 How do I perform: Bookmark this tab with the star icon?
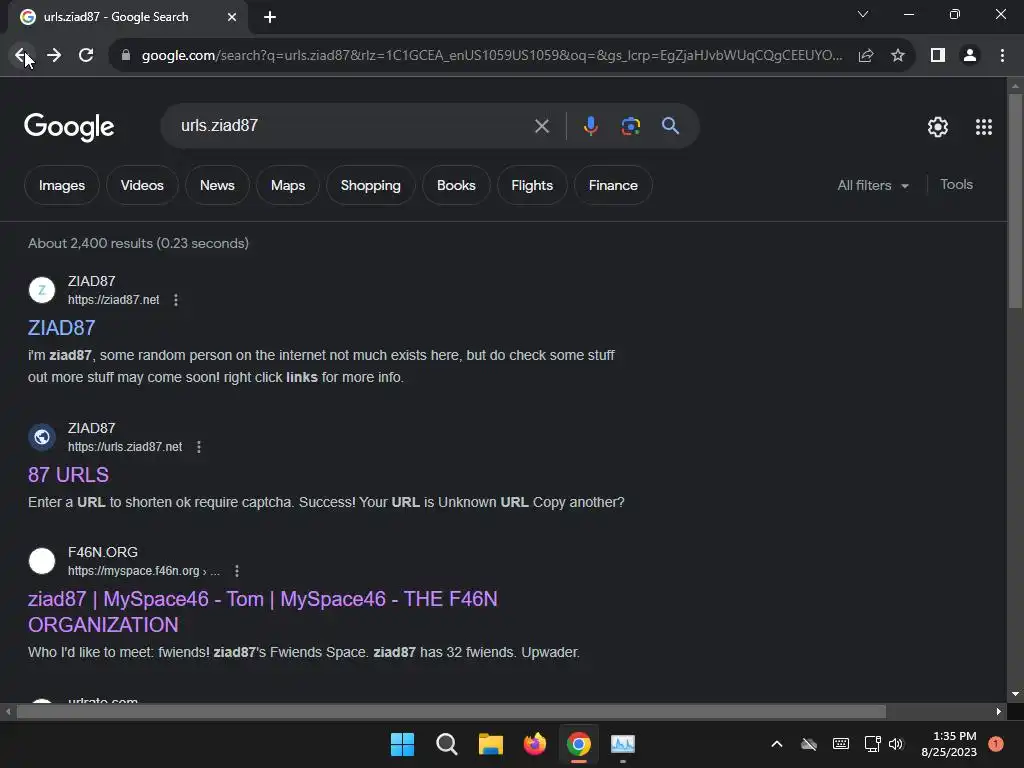click(898, 56)
